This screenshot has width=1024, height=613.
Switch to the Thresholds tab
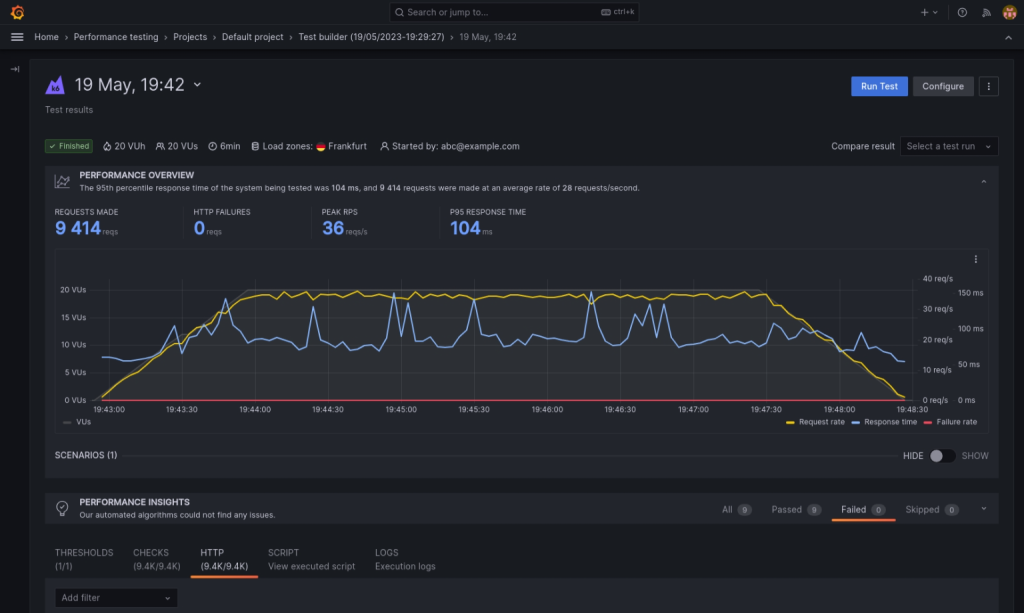[84, 559]
